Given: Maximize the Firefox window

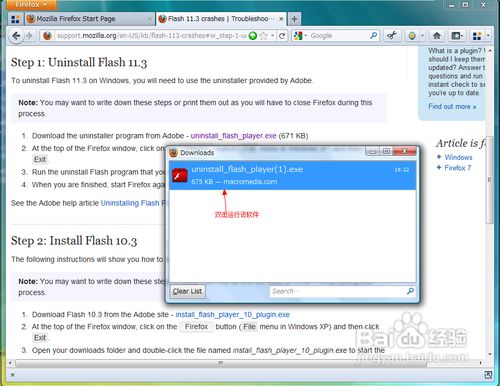Looking at the screenshot, I should (x=465, y=5).
